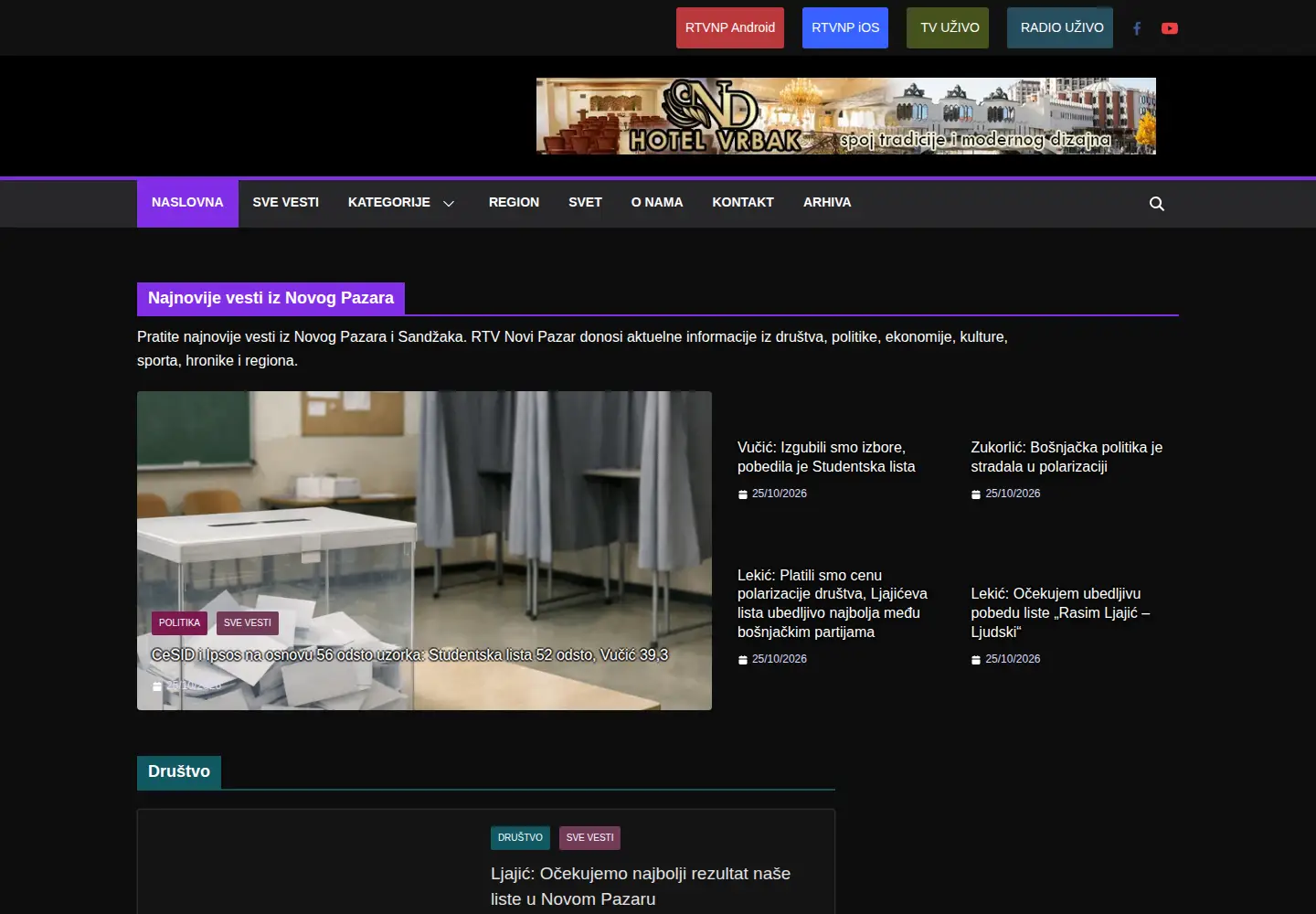This screenshot has width=1316, height=914.
Task: Open the Region menu item
Action: click(x=514, y=203)
